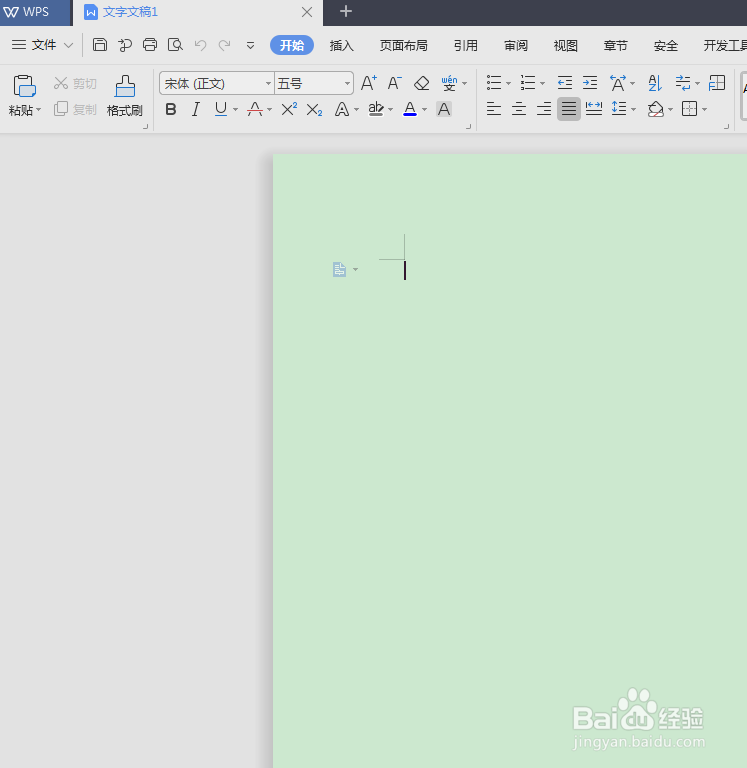The image size is (747, 768).
Task: Click the Export to PDF icon
Action: tap(125, 45)
